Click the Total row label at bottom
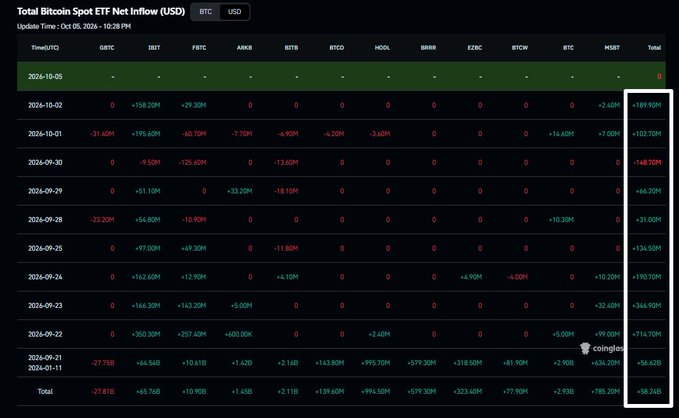Screen dimensions: 679x418 click(x=45, y=391)
